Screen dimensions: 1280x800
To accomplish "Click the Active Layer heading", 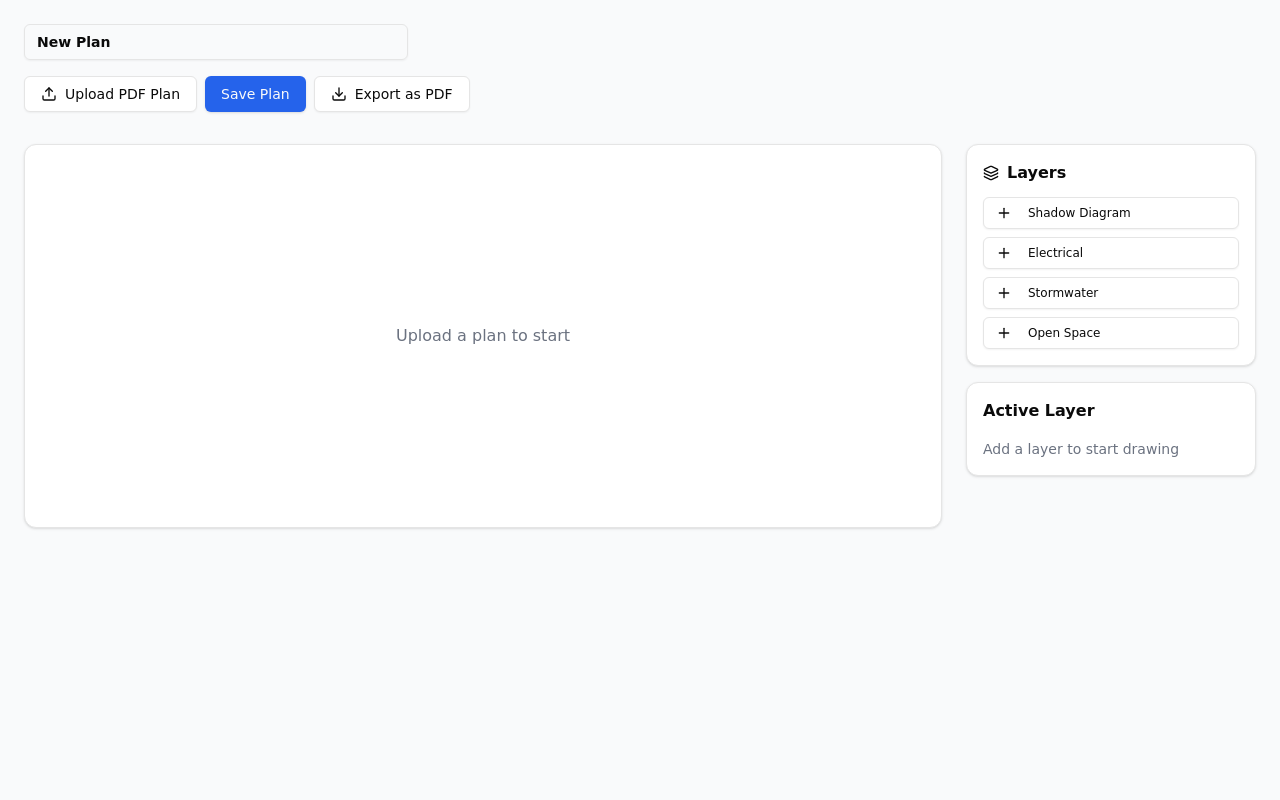I will pyautogui.click(x=1039, y=411).
